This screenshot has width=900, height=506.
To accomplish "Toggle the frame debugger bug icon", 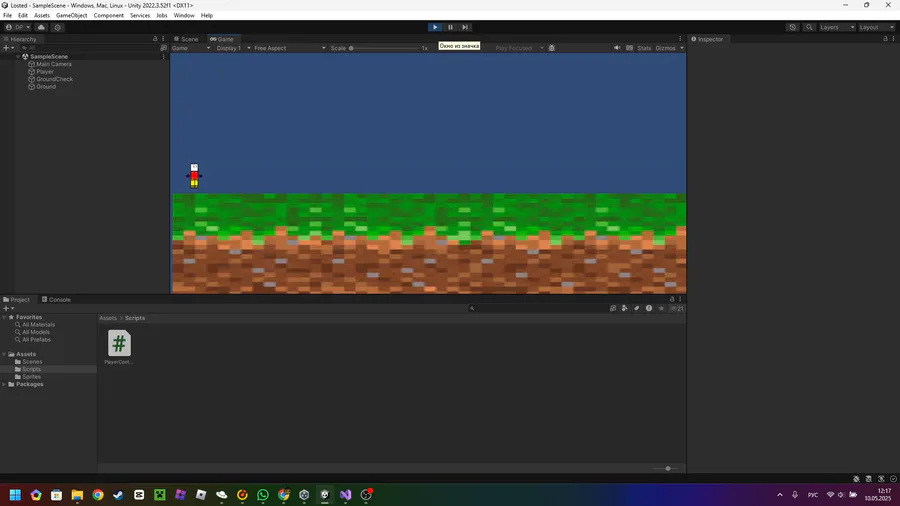I will click(x=552, y=48).
